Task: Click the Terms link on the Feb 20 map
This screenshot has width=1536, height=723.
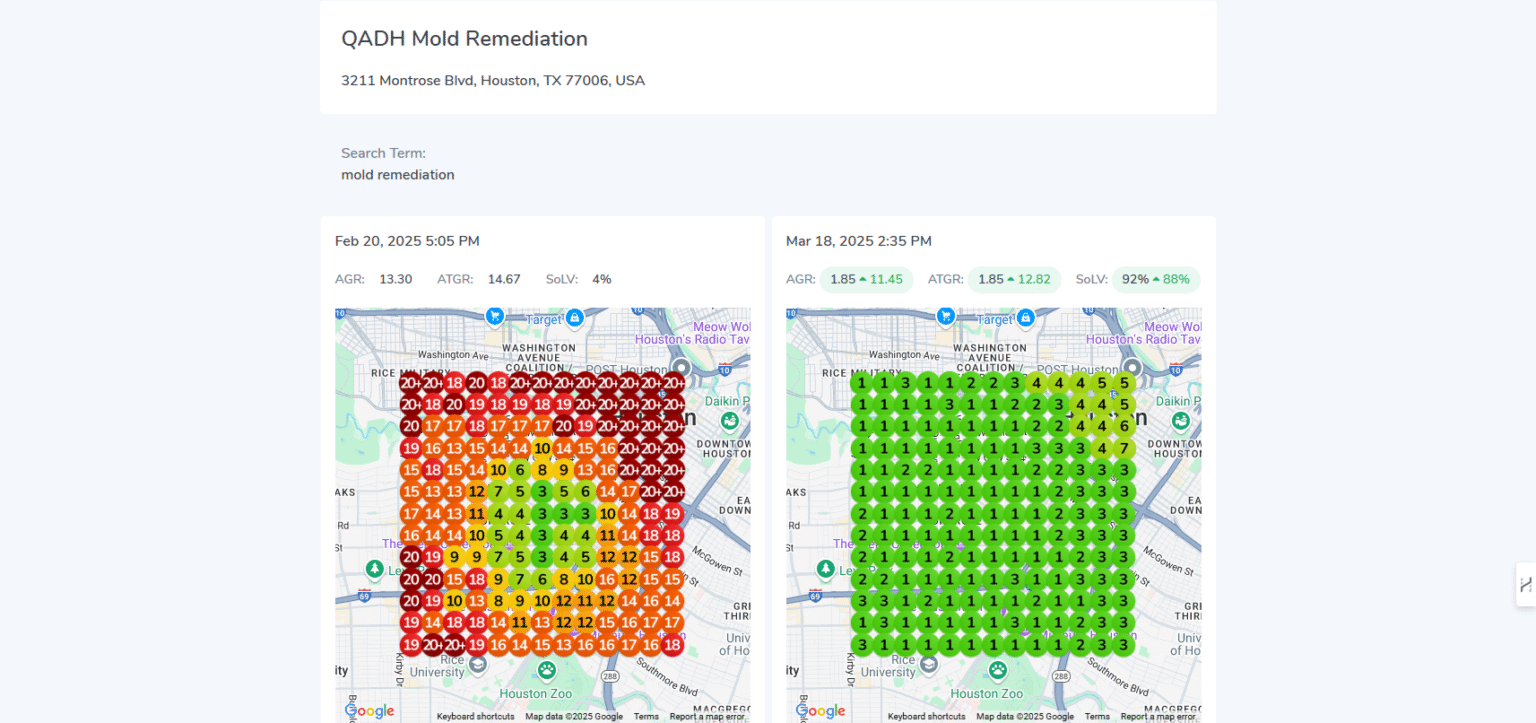Action: pyautogui.click(x=646, y=716)
